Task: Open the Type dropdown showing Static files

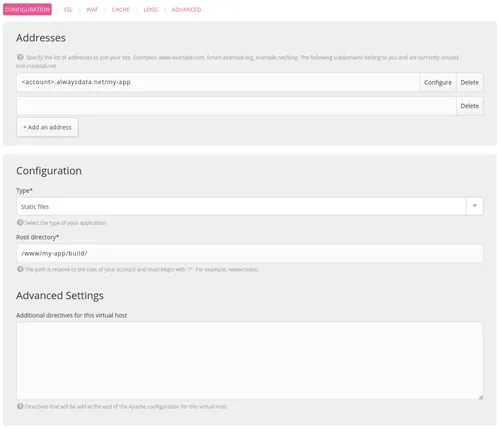Action: point(250,207)
